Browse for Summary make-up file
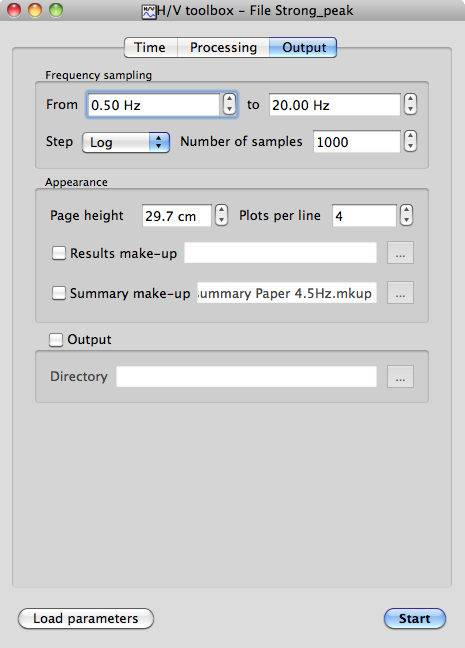 (400, 293)
